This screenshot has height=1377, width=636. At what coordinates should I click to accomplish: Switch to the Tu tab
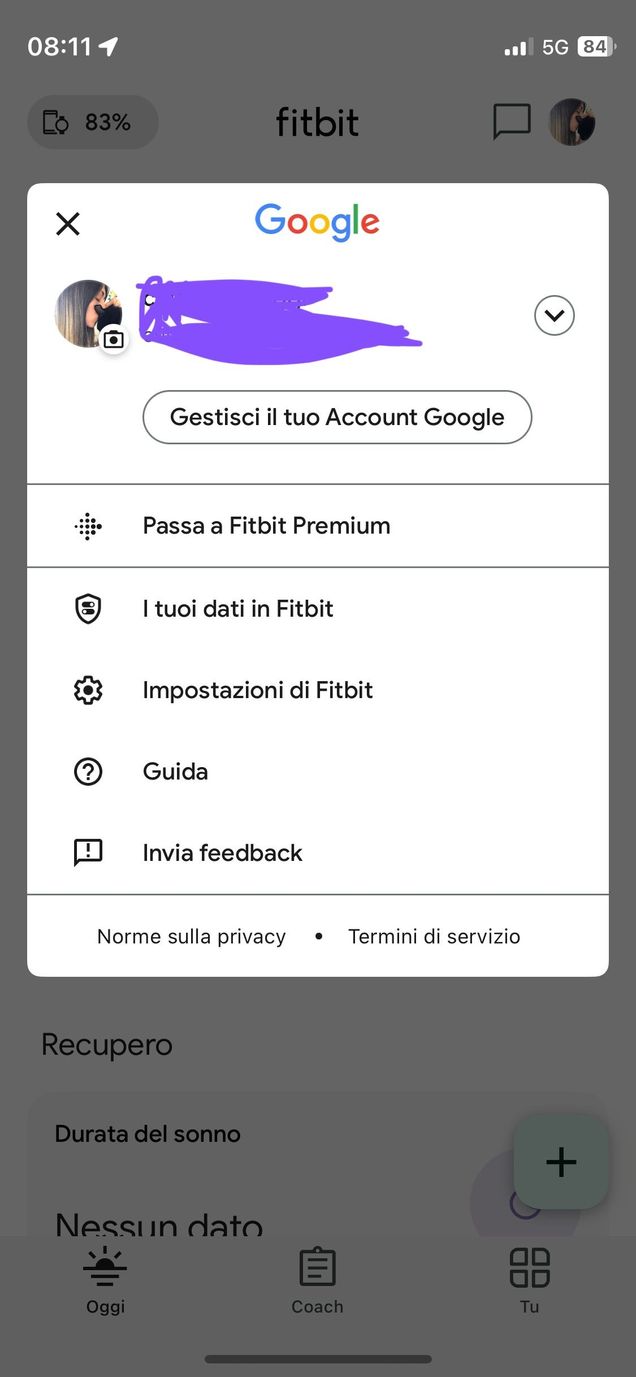(529, 1280)
